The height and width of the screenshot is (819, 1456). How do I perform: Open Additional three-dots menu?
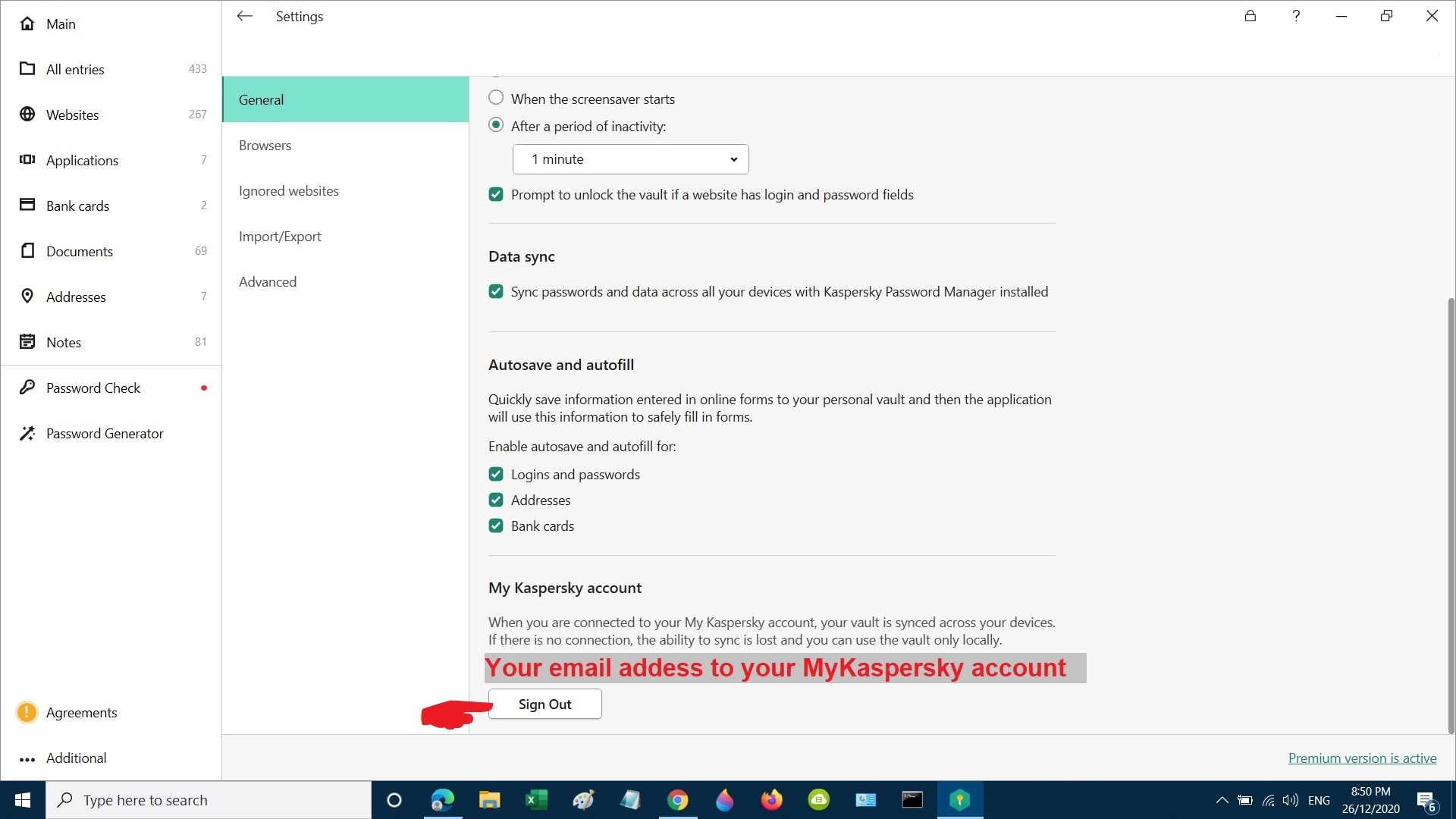coord(27,758)
